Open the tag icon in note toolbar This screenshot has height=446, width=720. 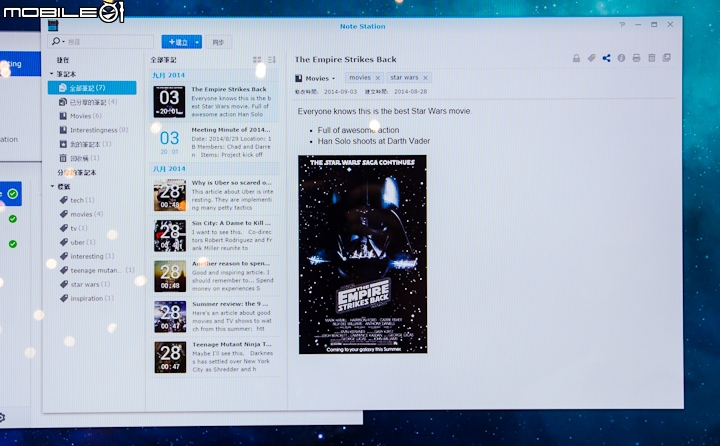[x=591, y=58]
